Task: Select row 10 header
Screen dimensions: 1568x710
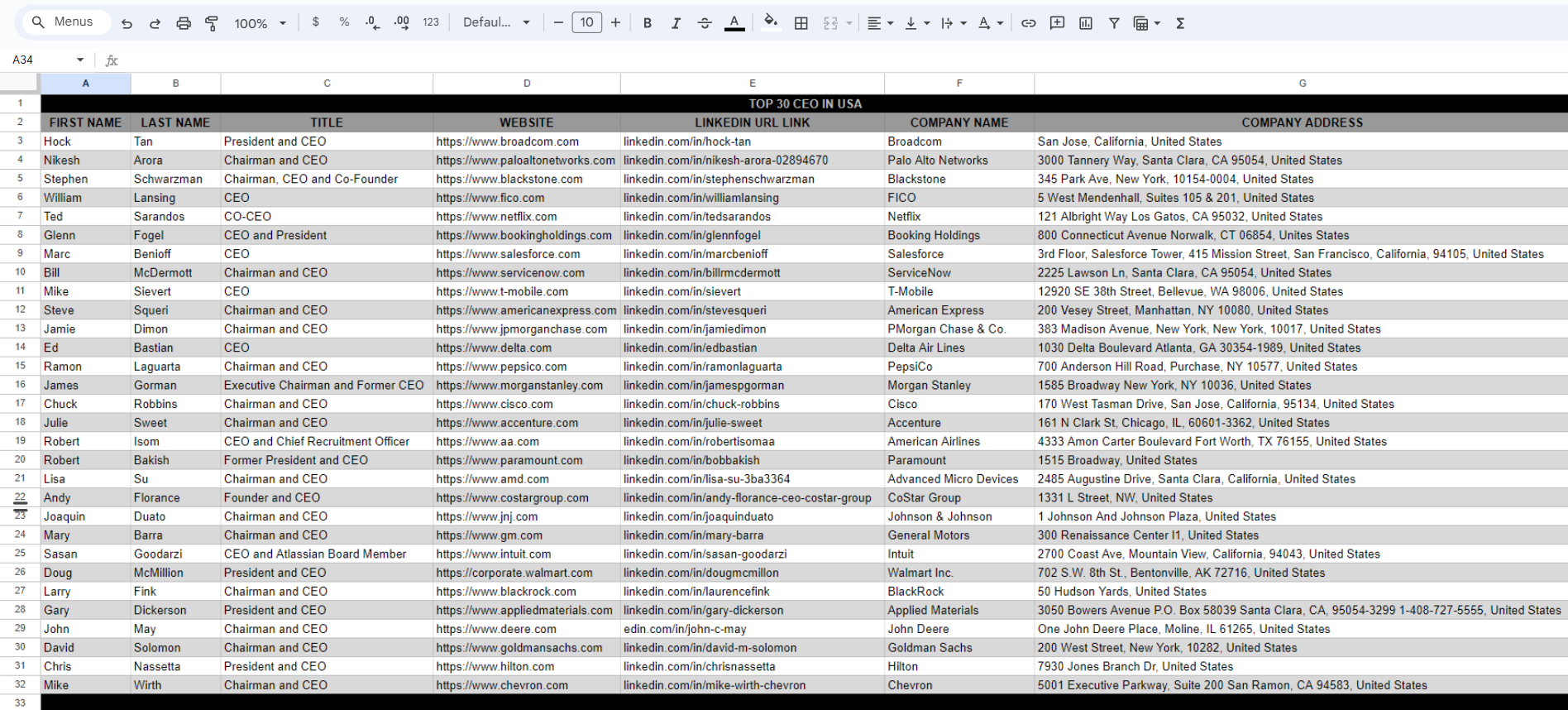Action: tap(20, 272)
